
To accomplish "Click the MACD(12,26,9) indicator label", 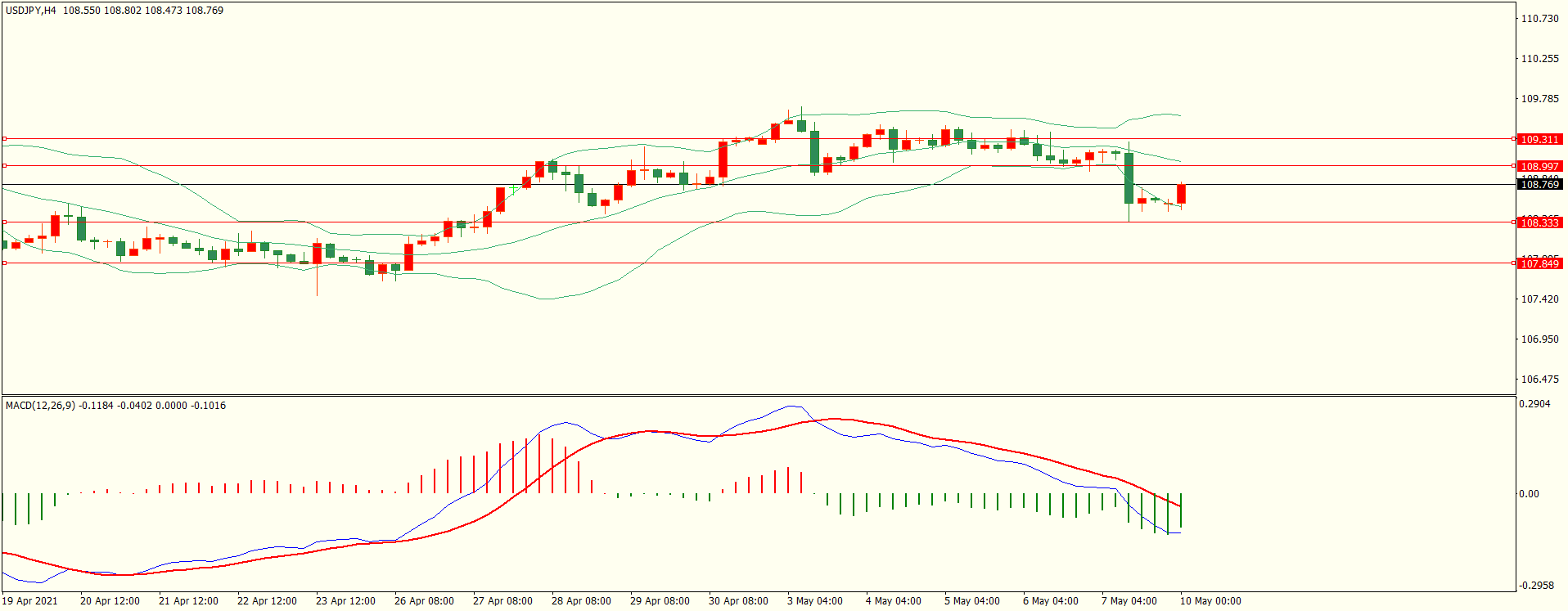I will (x=40, y=406).
